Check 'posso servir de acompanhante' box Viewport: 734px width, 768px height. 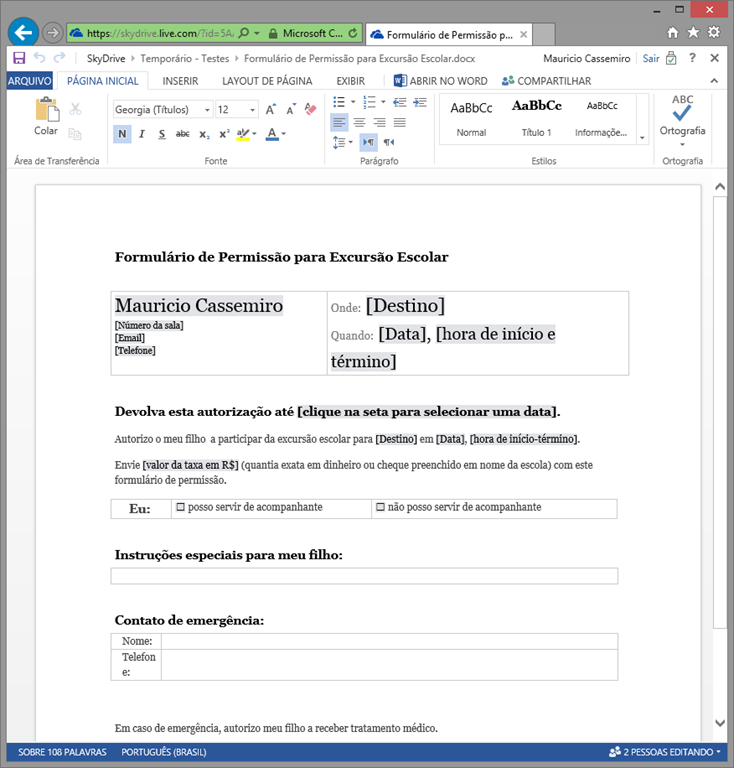click(181, 508)
